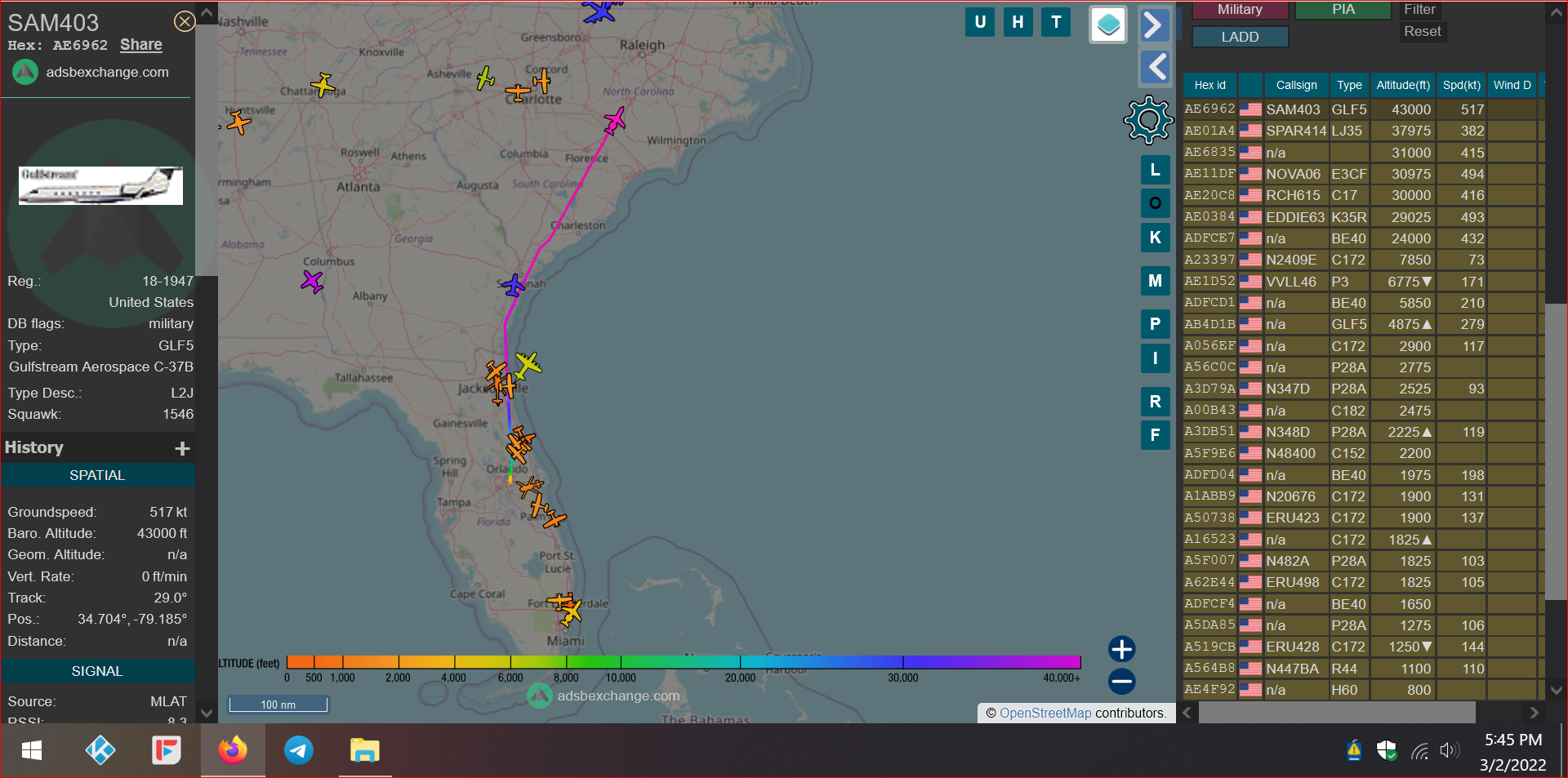
Task: Open File Explorer from the taskbar
Action: click(364, 750)
